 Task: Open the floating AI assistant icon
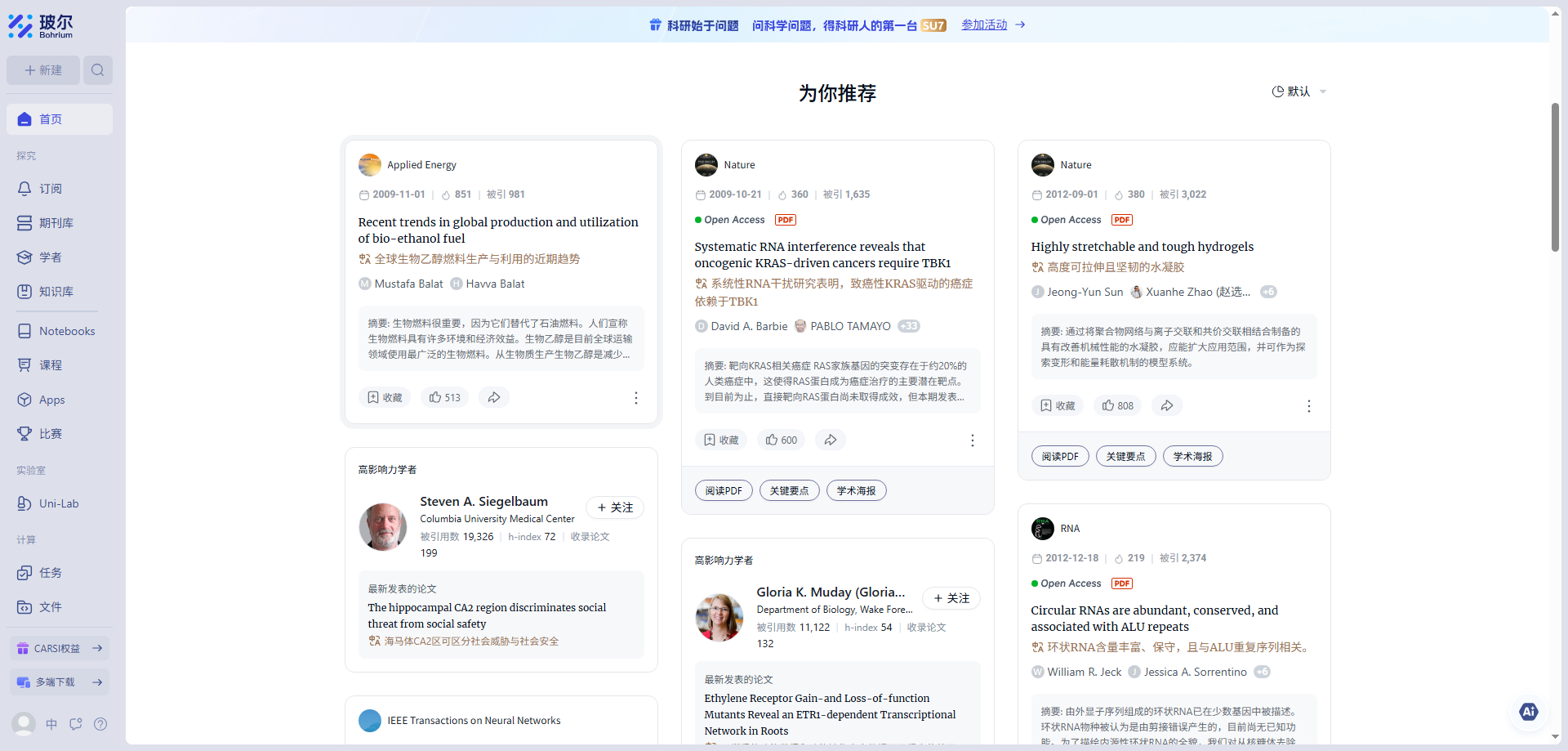pos(1528,711)
